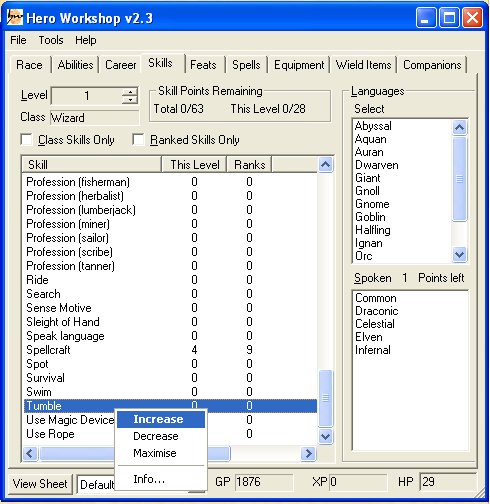This screenshot has height=504, width=490.
Task: Enable the Ranked Skills Only checkbox
Action: 138,139
